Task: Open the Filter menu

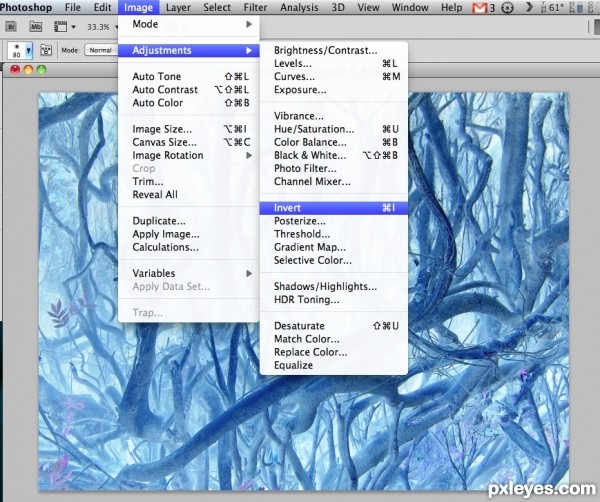Action: pyautogui.click(x=255, y=7)
